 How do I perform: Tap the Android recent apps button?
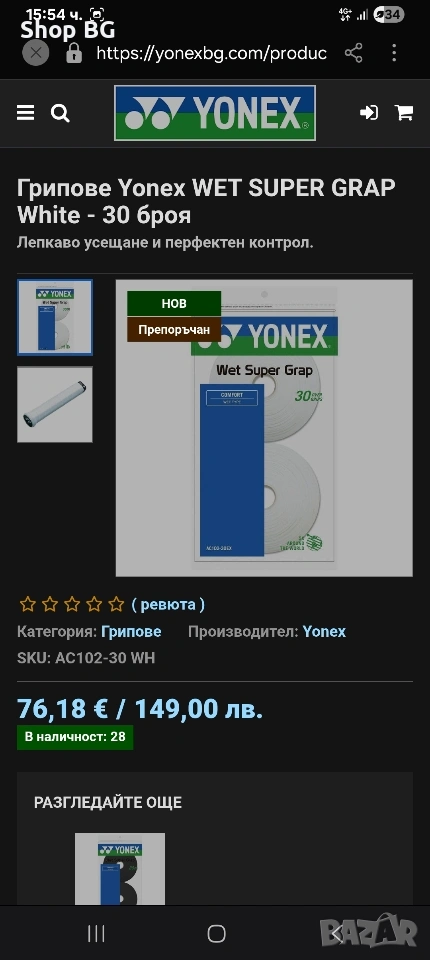click(96, 933)
